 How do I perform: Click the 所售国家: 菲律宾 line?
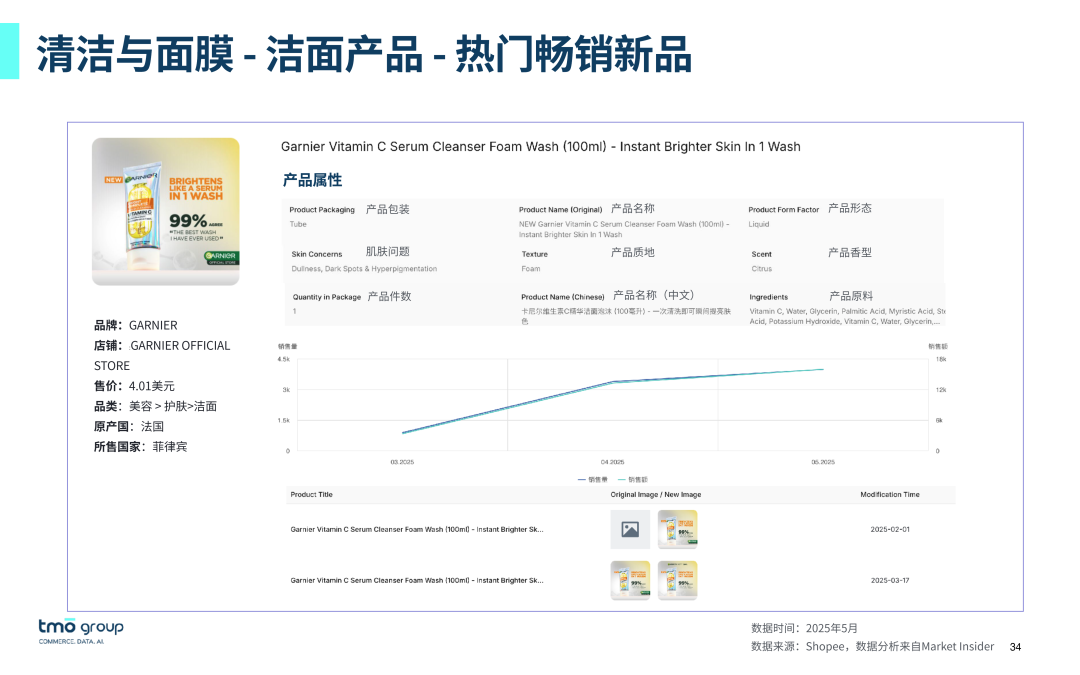tap(141, 447)
